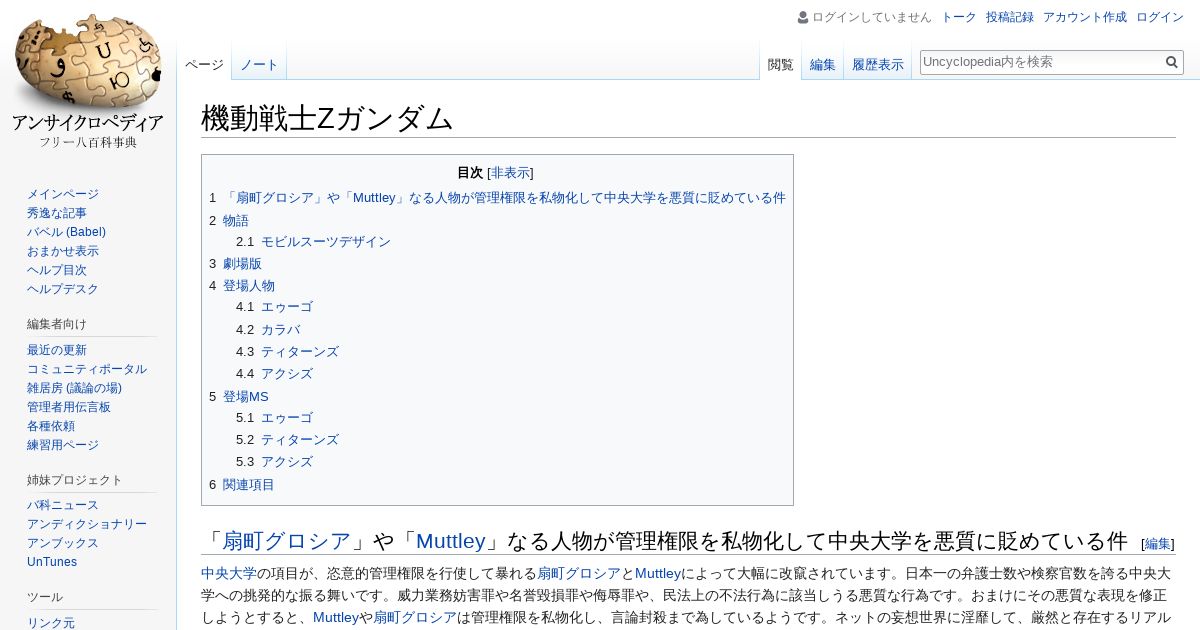
Task: Jump to contents entry 2 物語
Action: tap(229, 221)
